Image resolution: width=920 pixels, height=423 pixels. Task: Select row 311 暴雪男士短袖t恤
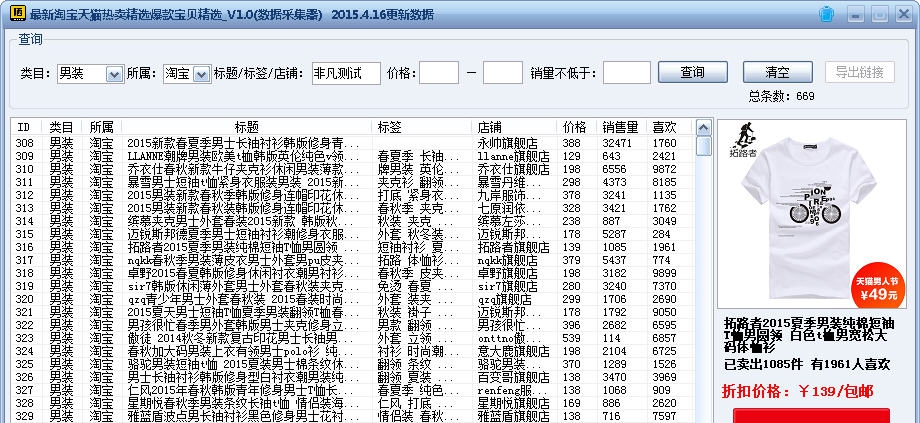click(x=352, y=182)
